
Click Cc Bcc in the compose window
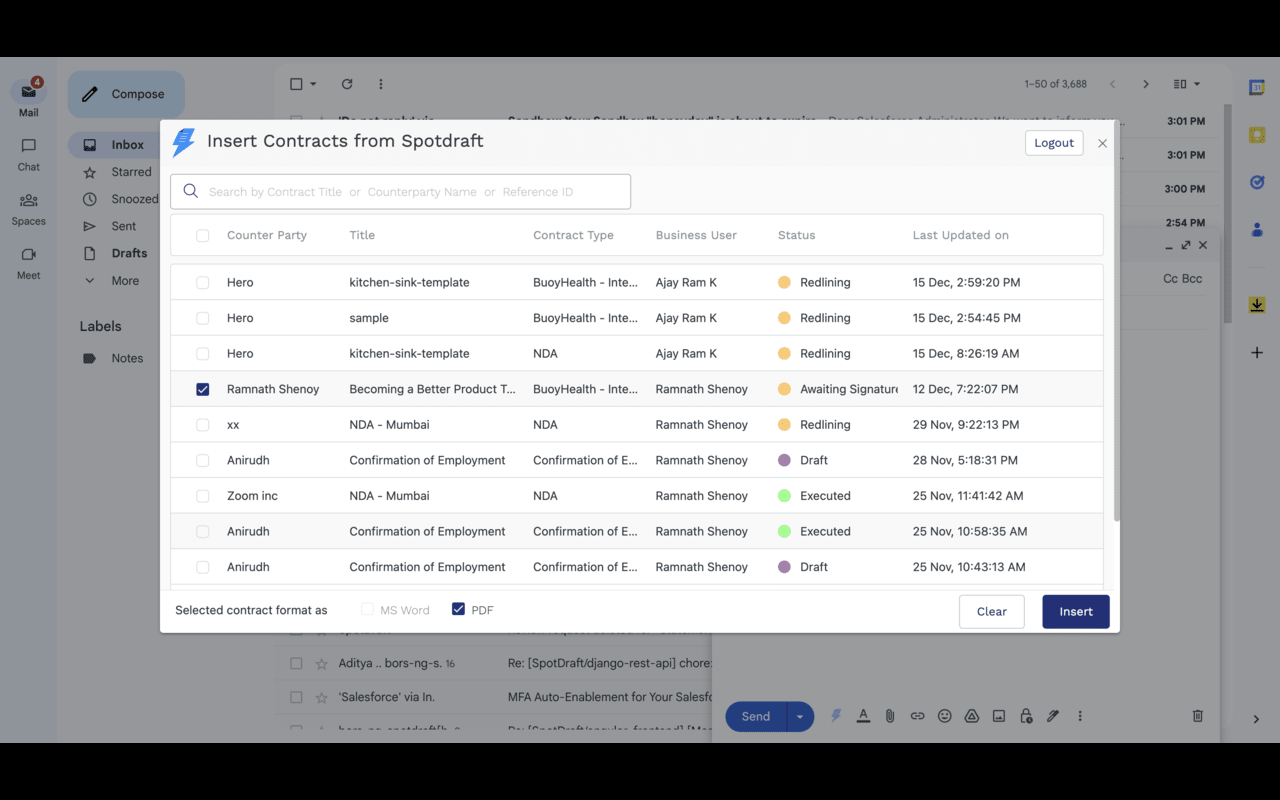(x=1183, y=279)
